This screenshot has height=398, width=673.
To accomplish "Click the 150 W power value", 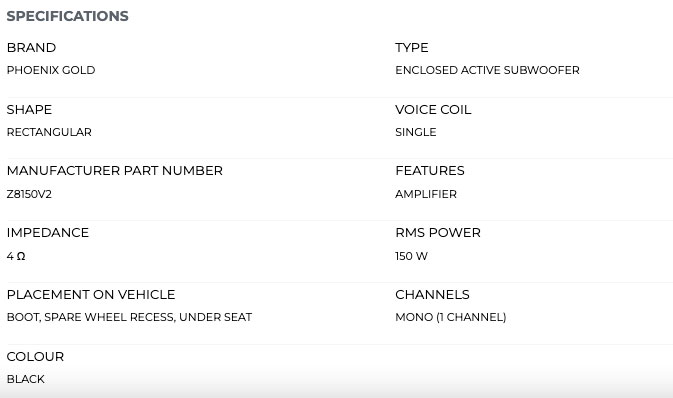I will pyautogui.click(x=411, y=256).
